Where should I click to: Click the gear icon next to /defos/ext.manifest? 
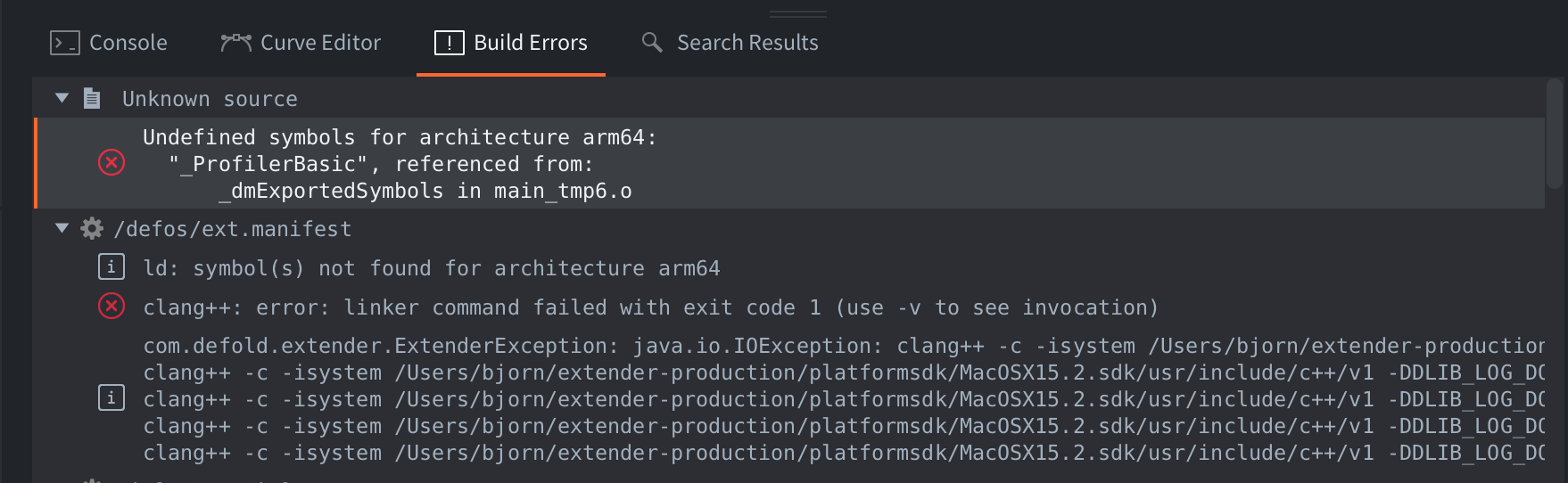click(x=92, y=229)
